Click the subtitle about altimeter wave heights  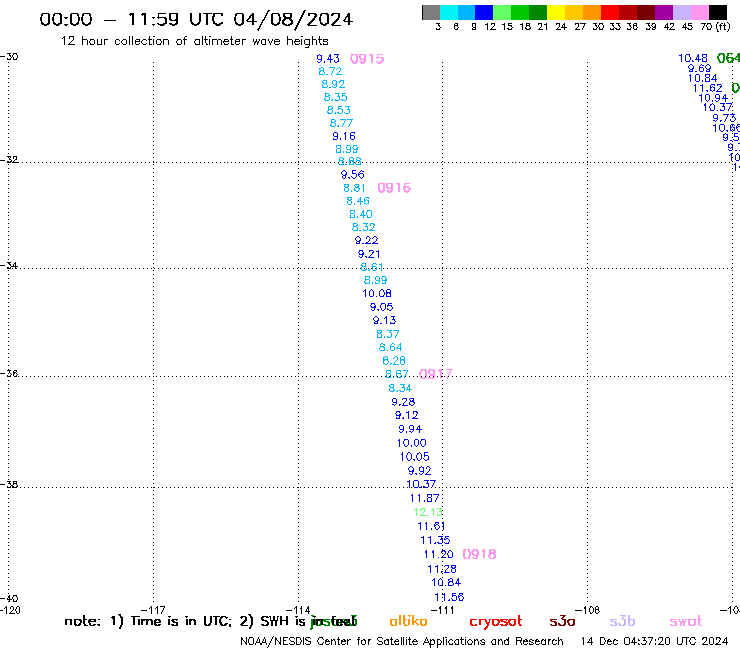coord(194,41)
